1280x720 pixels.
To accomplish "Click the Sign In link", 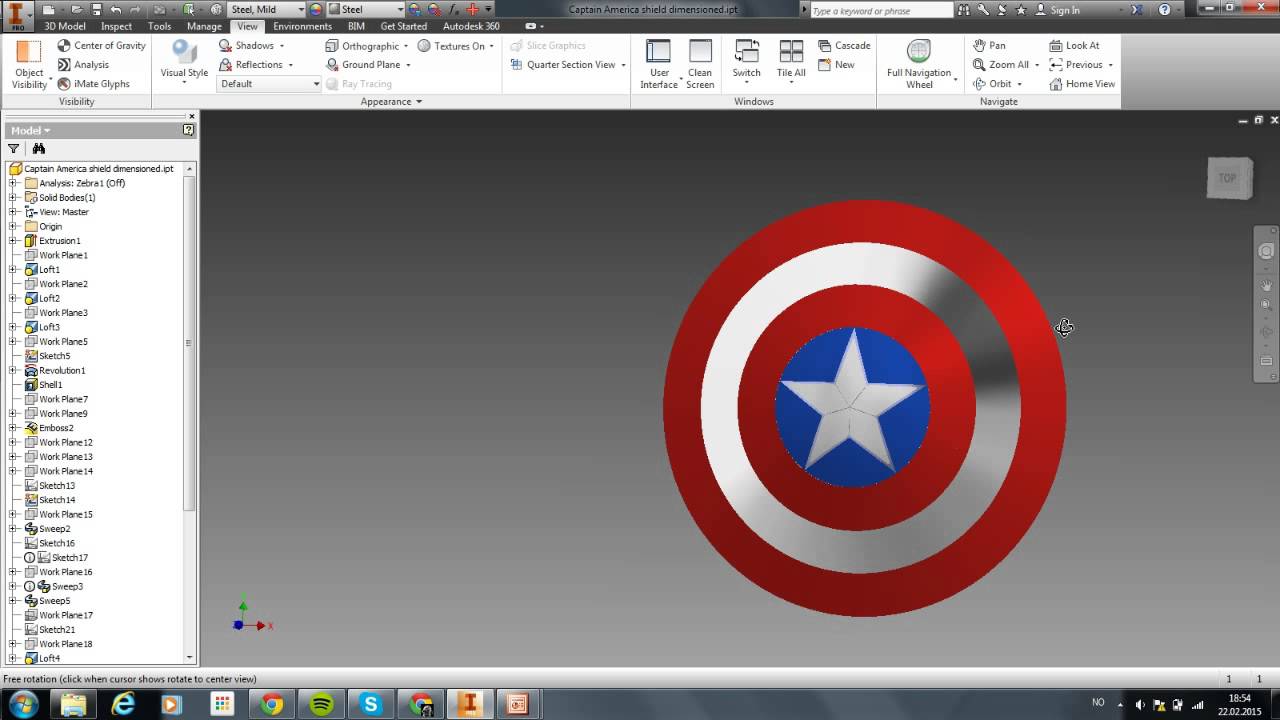I will click(1064, 10).
